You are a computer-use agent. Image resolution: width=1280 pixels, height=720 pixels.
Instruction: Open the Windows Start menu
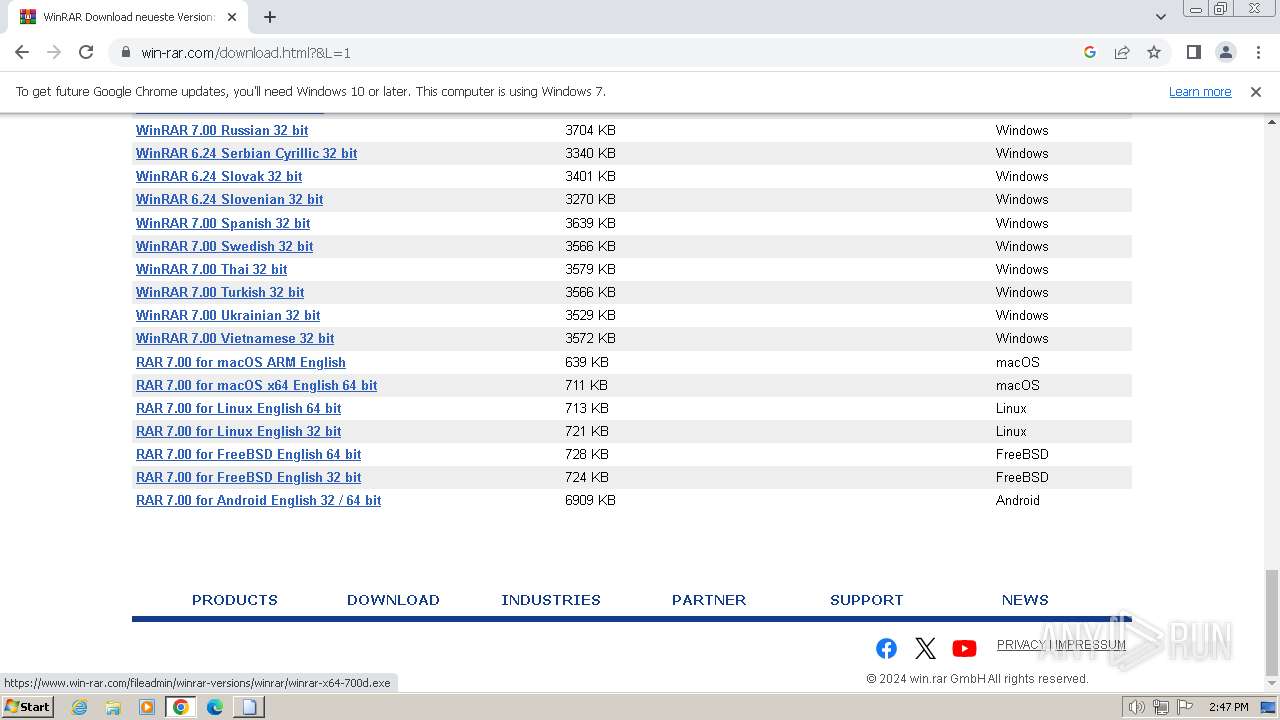click(28, 706)
